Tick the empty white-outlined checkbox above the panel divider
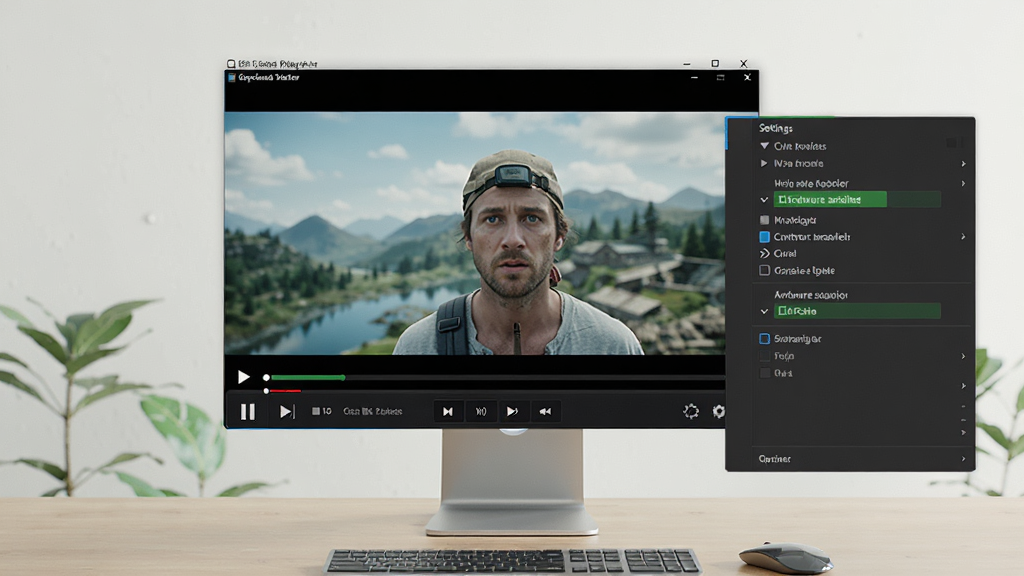This screenshot has height=576, width=1024. click(765, 270)
